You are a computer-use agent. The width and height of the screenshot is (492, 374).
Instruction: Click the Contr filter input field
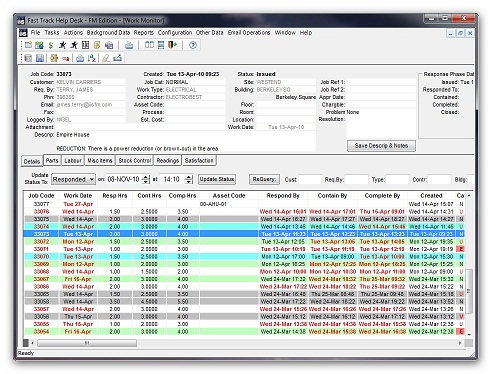tap(439, 179)
